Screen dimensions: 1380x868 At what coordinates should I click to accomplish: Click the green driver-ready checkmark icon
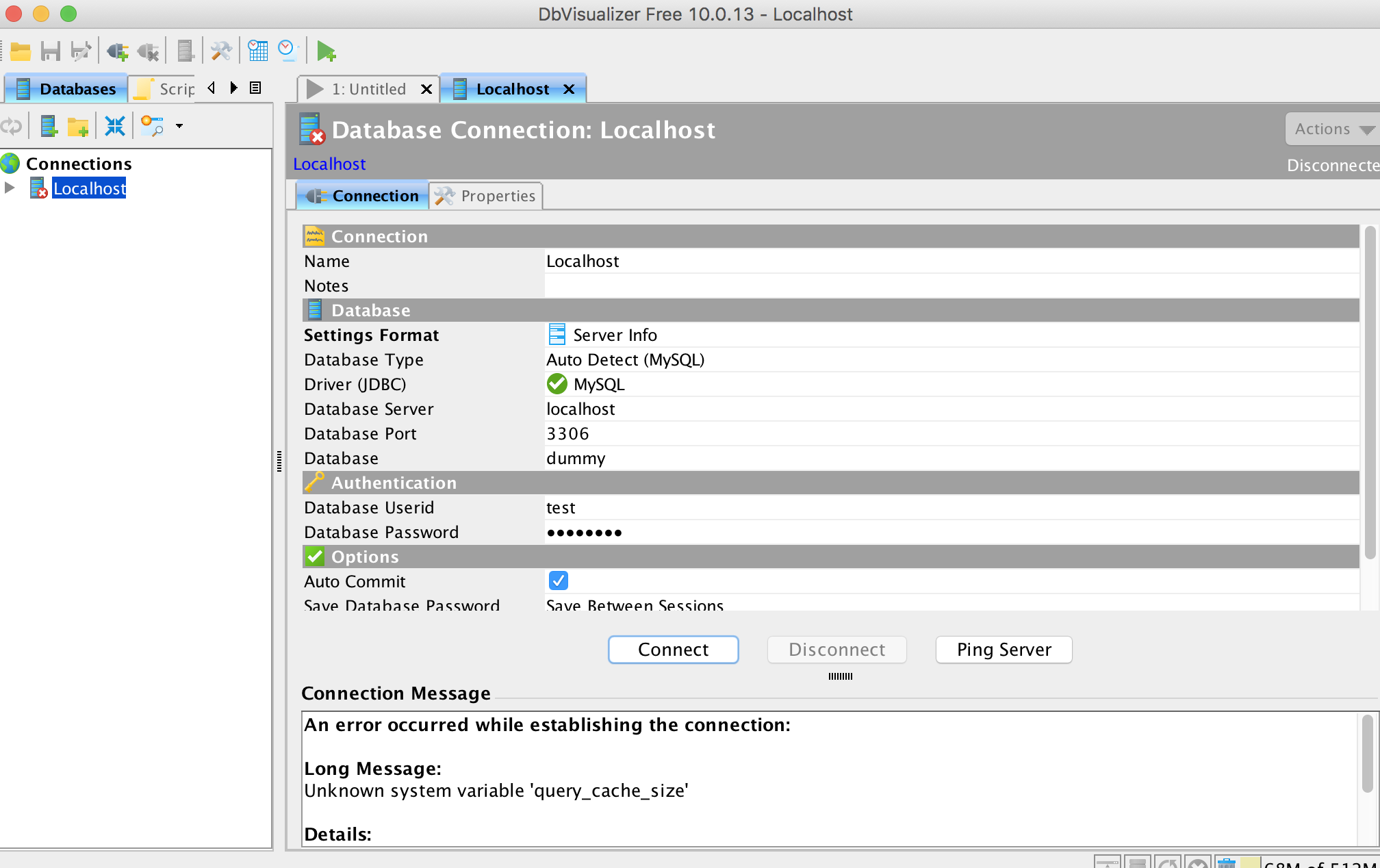557,384
